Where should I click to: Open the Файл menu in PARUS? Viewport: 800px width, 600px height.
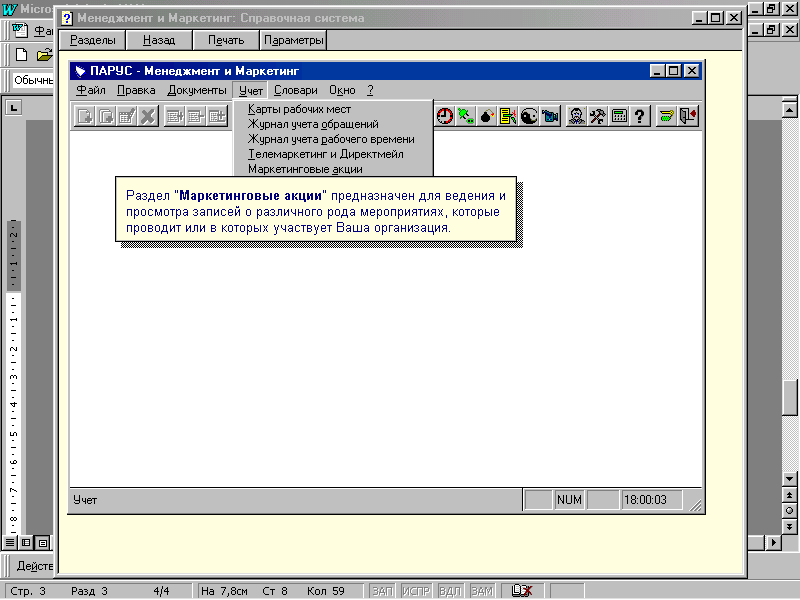pos(91,90)
